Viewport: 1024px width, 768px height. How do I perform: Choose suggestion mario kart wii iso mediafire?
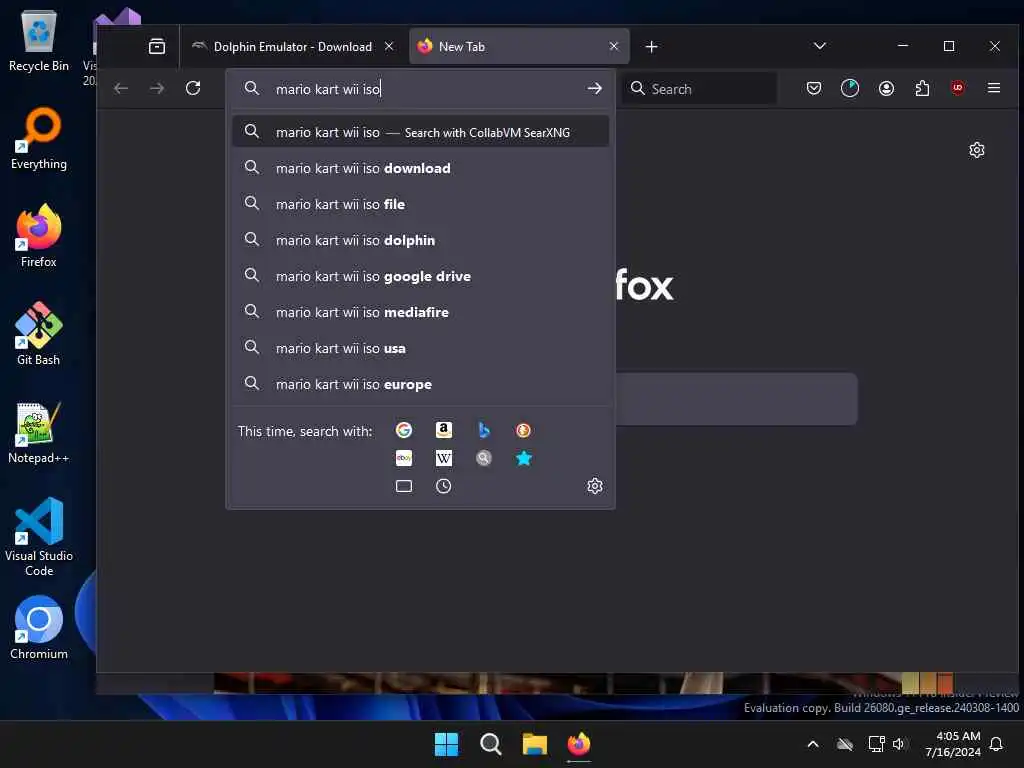tap(421, 312)
